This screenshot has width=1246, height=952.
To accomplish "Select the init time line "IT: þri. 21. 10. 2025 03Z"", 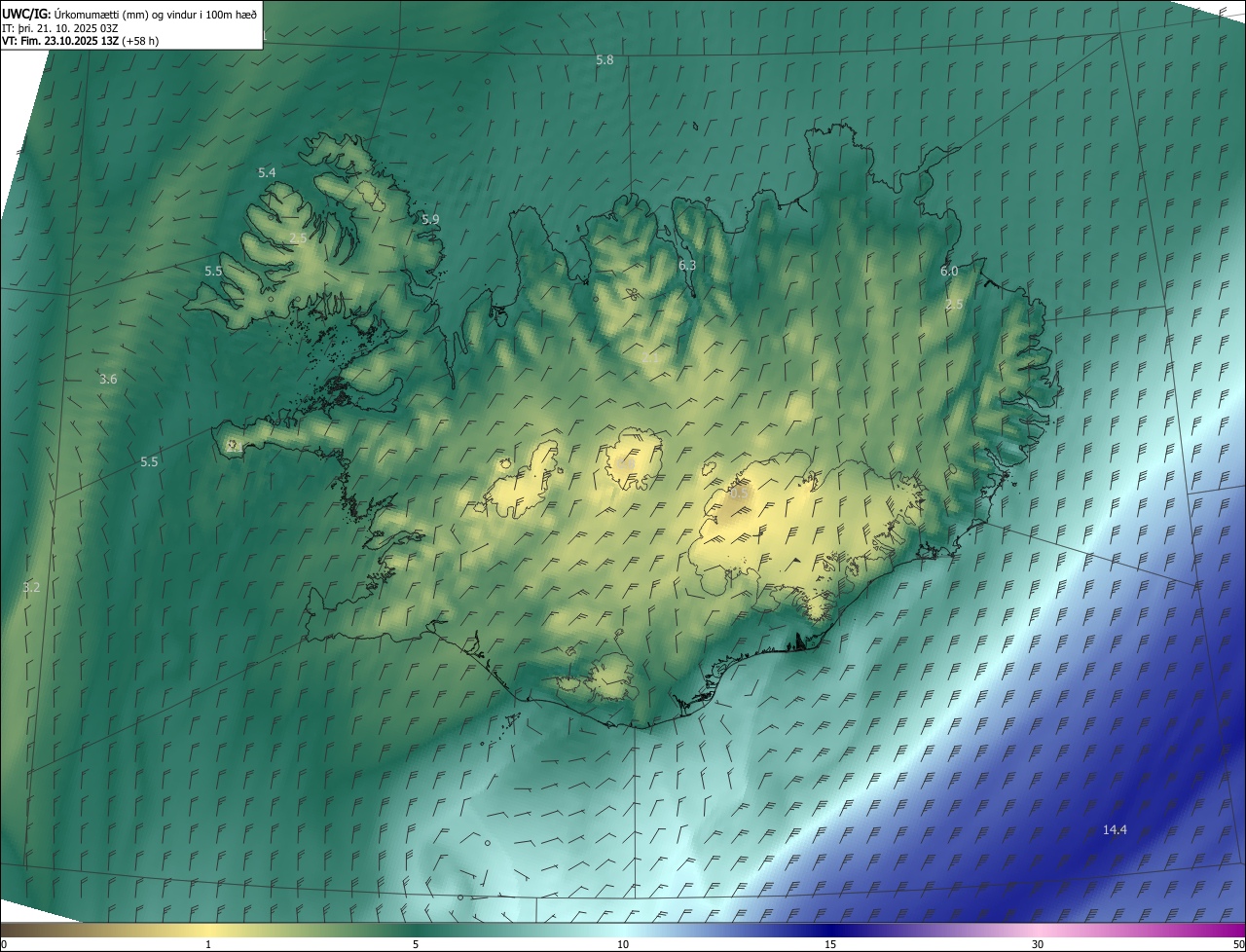I will (x=60, y=27).
